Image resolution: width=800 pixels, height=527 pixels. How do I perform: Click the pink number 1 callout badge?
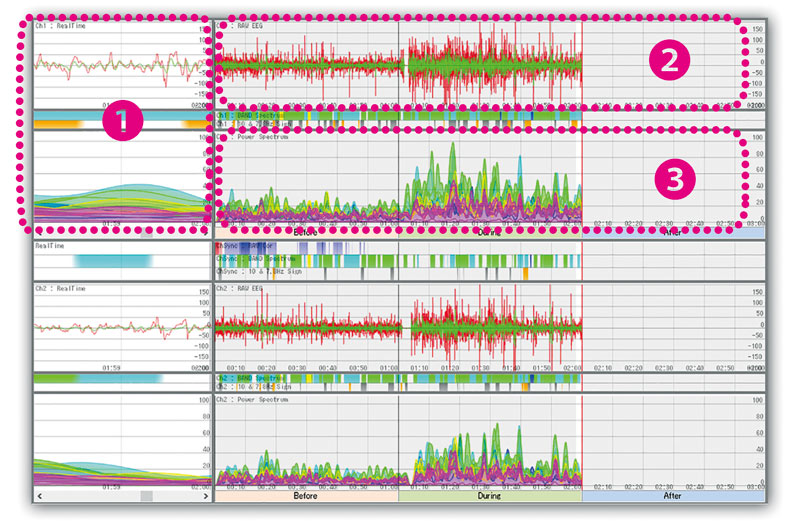tap(121, 122)
